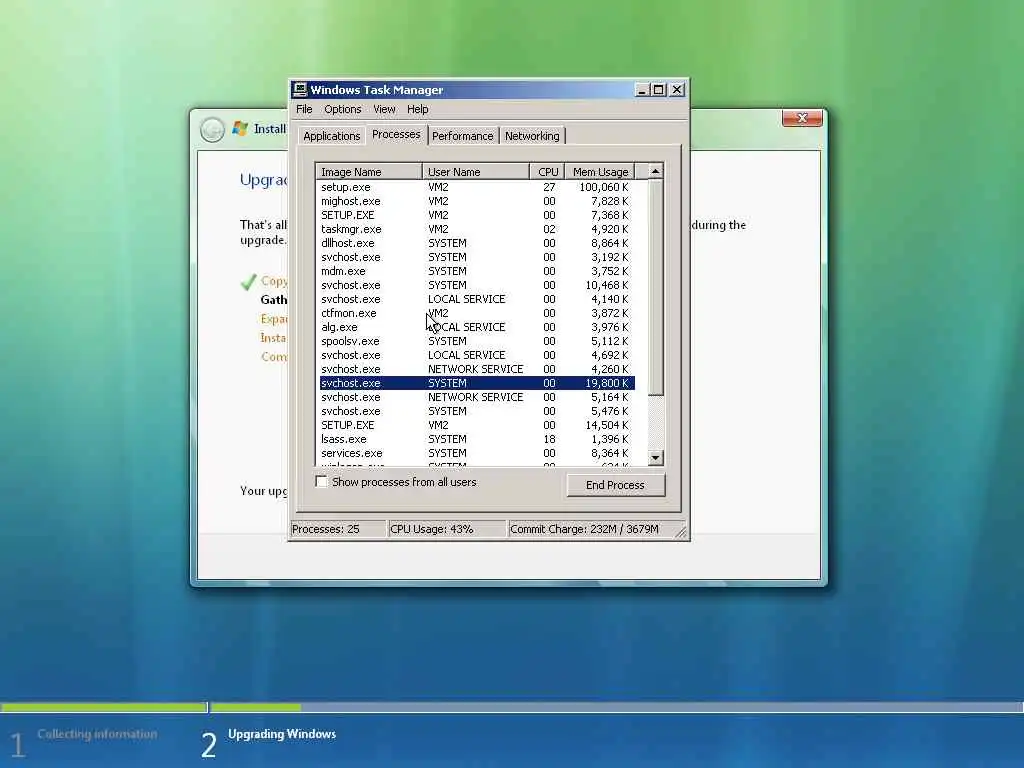Viewport: 1024px width, 768px height.
Task: Click the Collecting information step label
Action: [97, 734]
